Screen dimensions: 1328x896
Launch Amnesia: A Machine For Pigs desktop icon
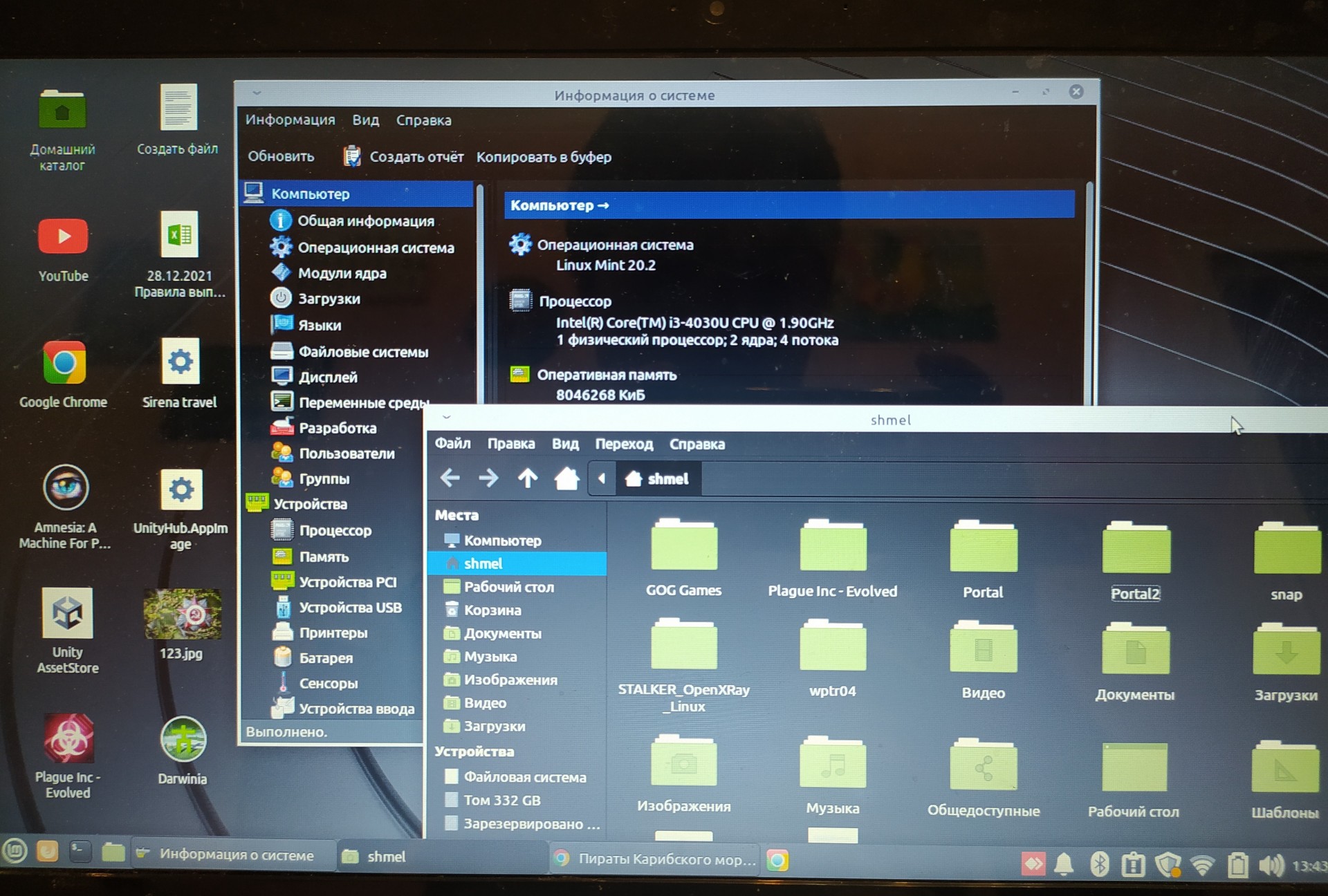click(x=65, y=507)
